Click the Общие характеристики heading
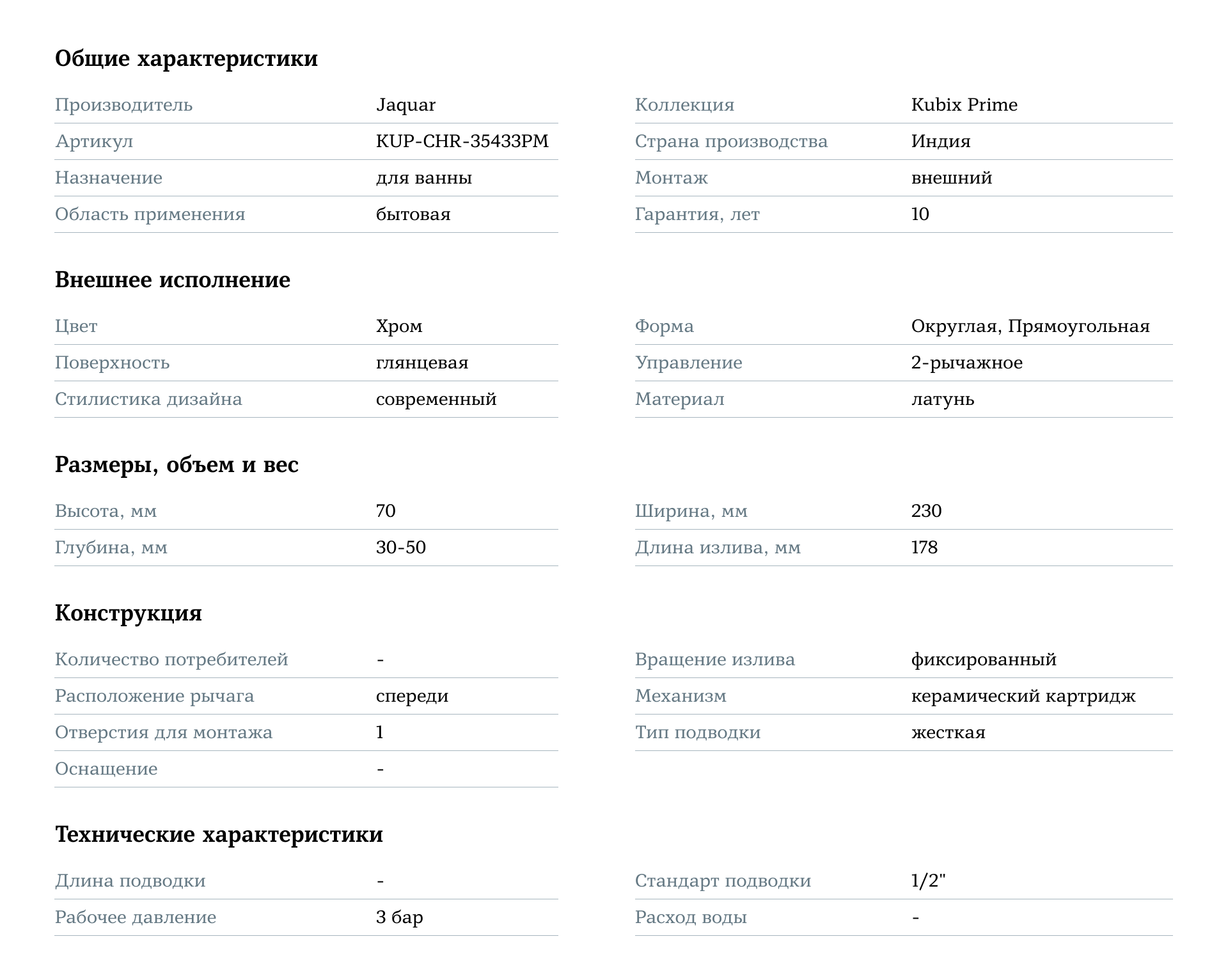Image resolution: width=1228 pixels, height=980 pixels. 186,59
